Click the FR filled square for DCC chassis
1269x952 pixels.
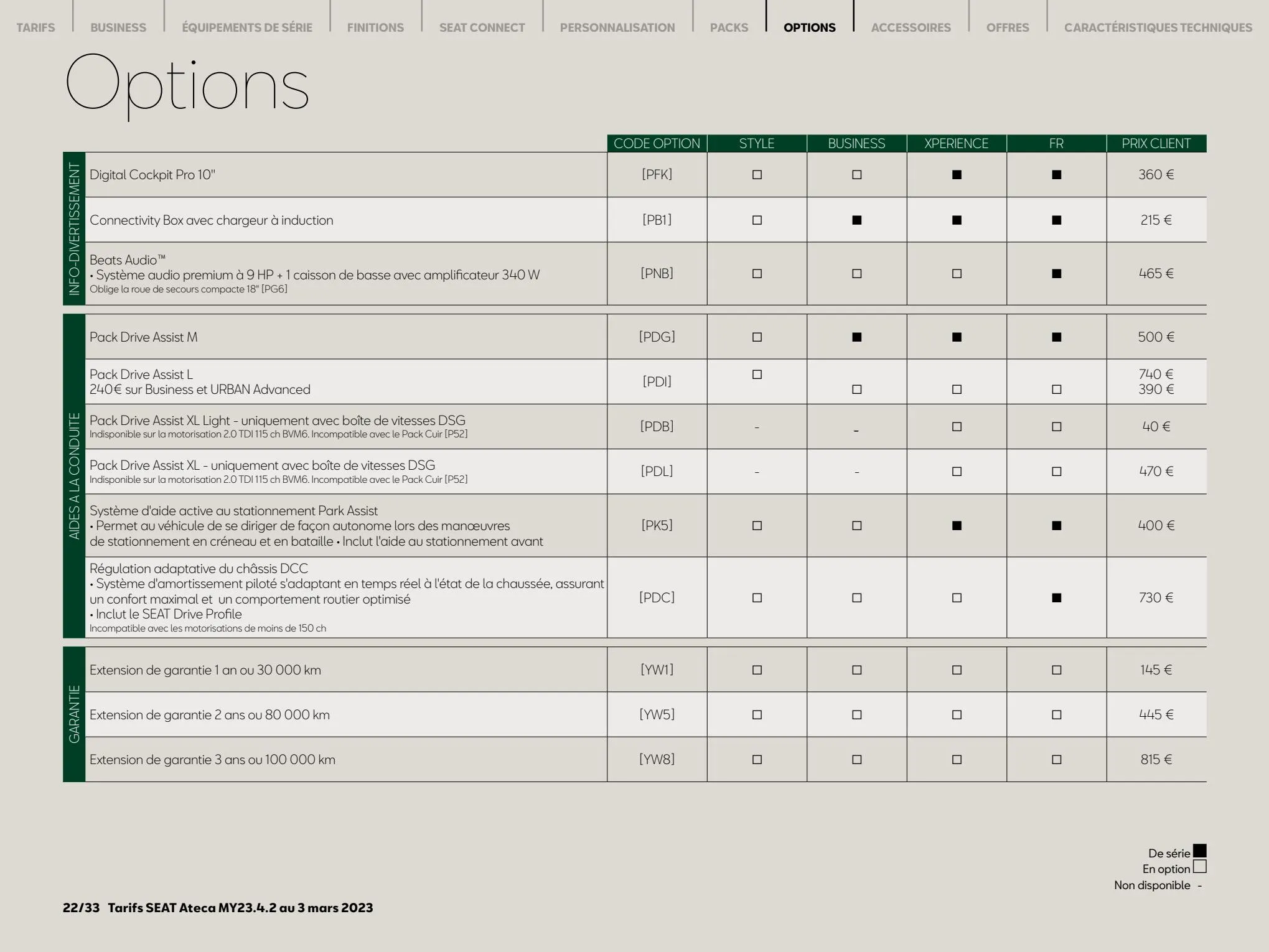pyautogui.click(x=1057, y=598)
